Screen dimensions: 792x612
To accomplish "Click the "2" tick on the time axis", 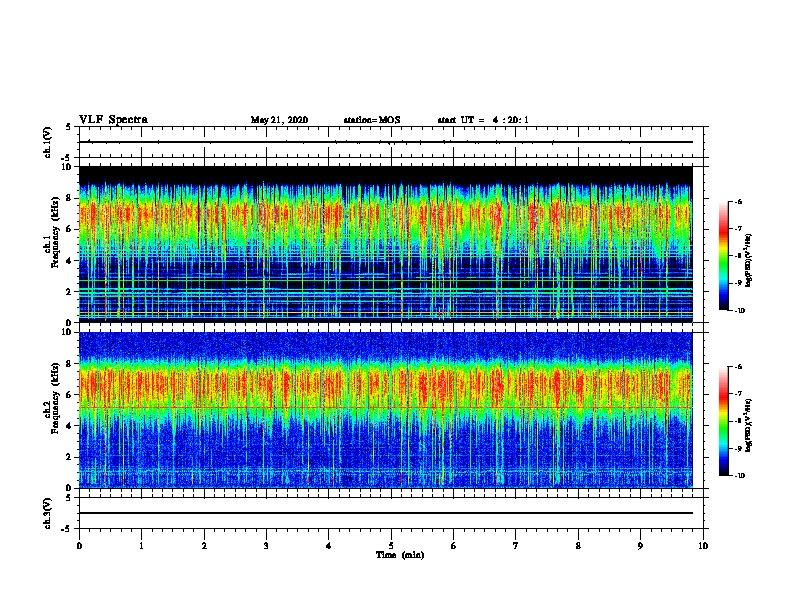I will click(204, 546).
